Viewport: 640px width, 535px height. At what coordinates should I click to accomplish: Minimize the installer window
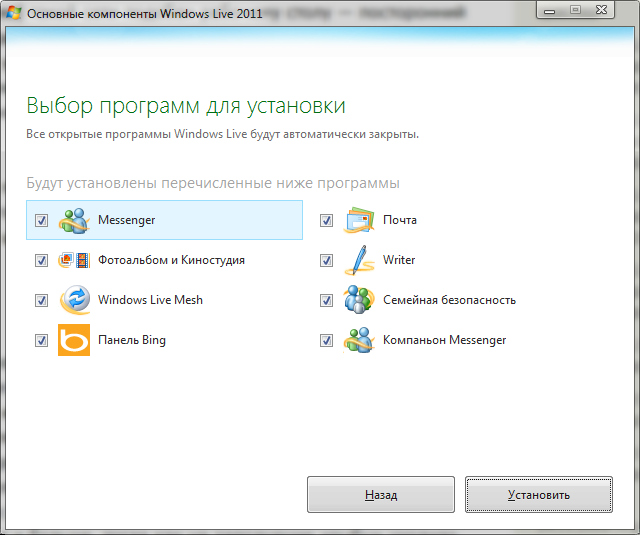point(549,10)
